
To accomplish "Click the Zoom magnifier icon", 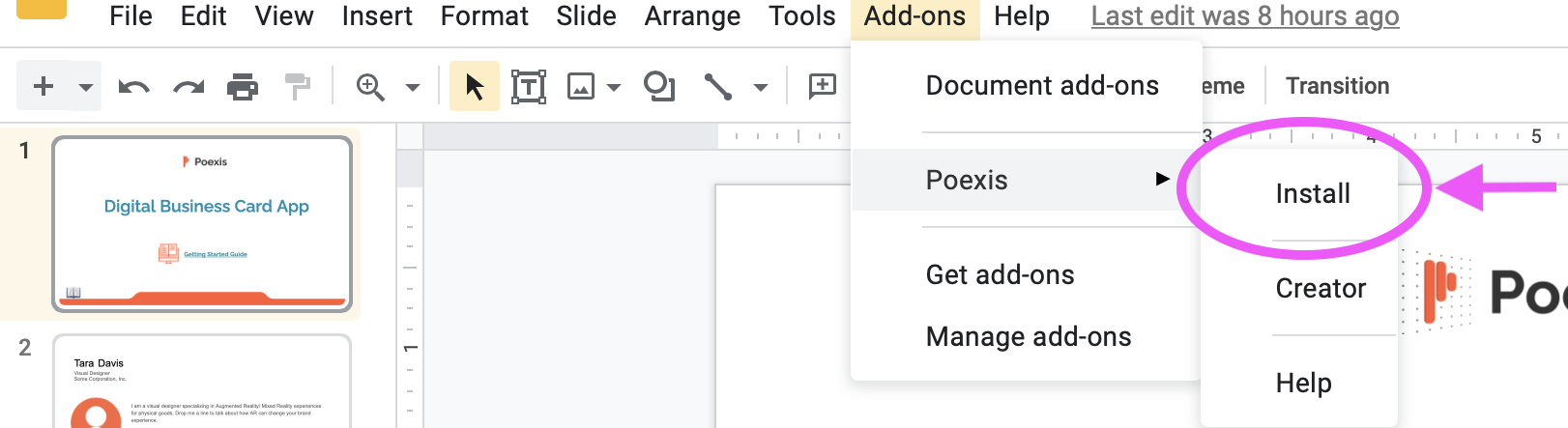I will point(370,87).
